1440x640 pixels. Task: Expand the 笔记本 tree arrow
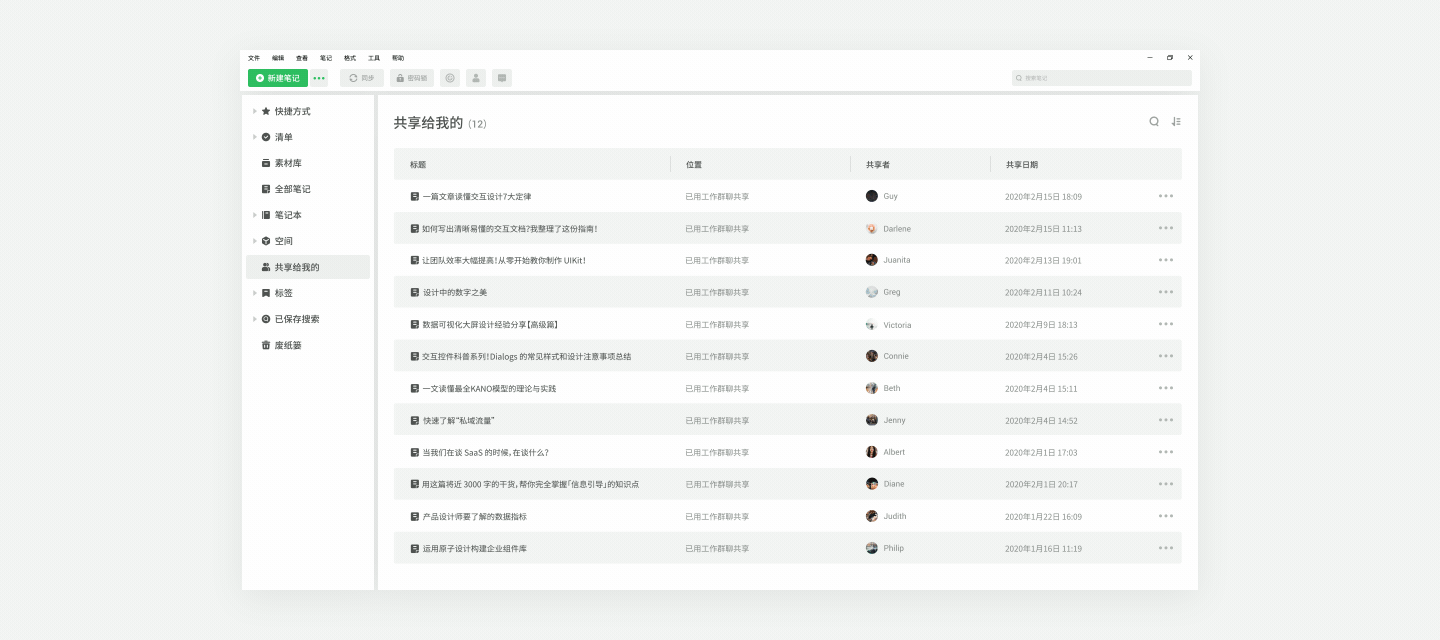(x=255, y=215)
